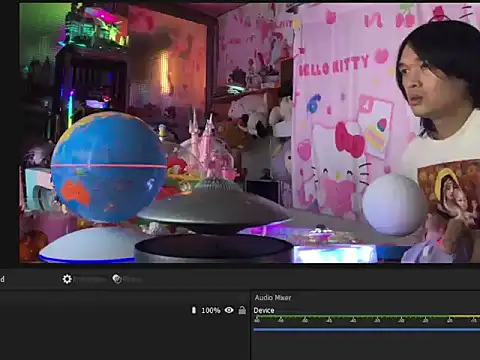Click the Audio Mixer panel title

(273, 297)
